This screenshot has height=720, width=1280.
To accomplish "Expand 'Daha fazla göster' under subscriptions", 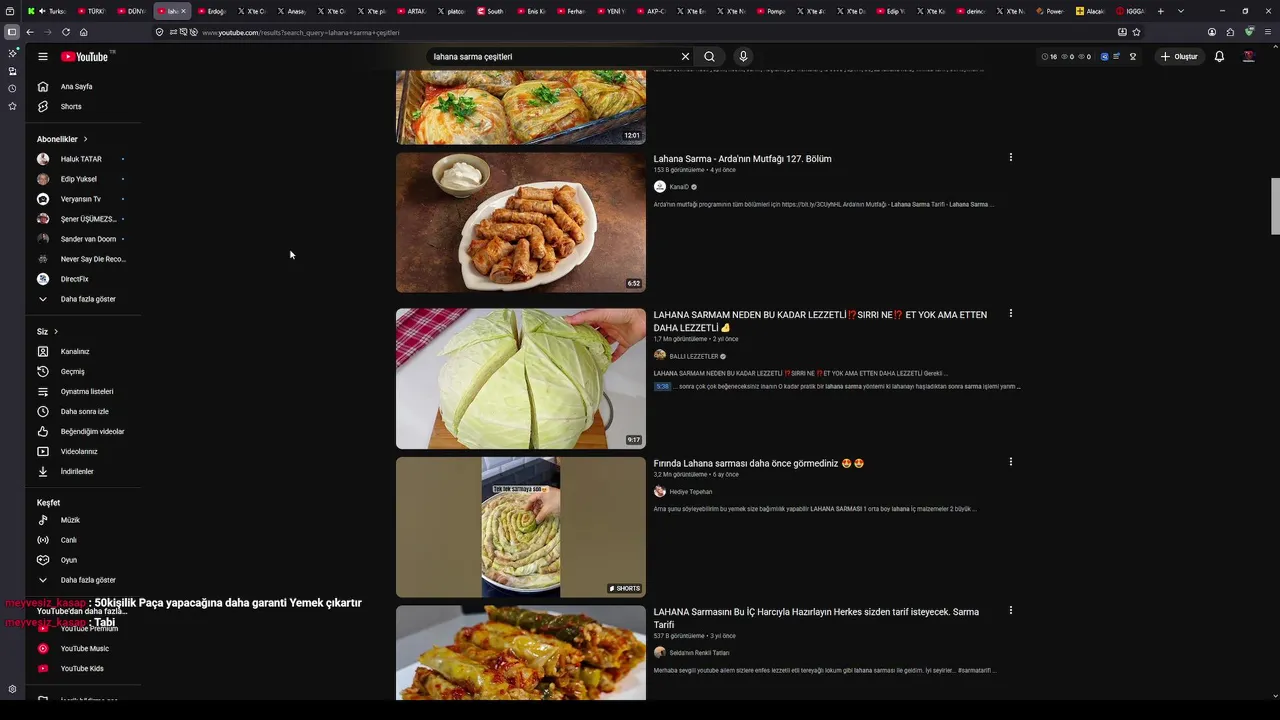I will [x=83, y=299].
